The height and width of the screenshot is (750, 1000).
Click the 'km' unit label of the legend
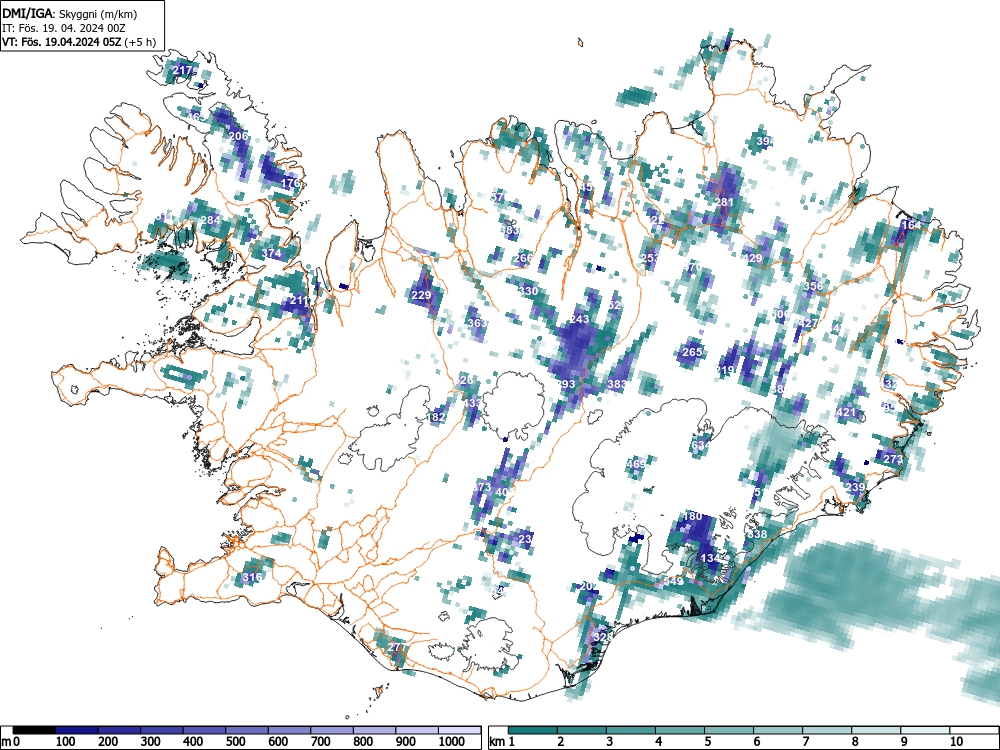pos(497,742)
